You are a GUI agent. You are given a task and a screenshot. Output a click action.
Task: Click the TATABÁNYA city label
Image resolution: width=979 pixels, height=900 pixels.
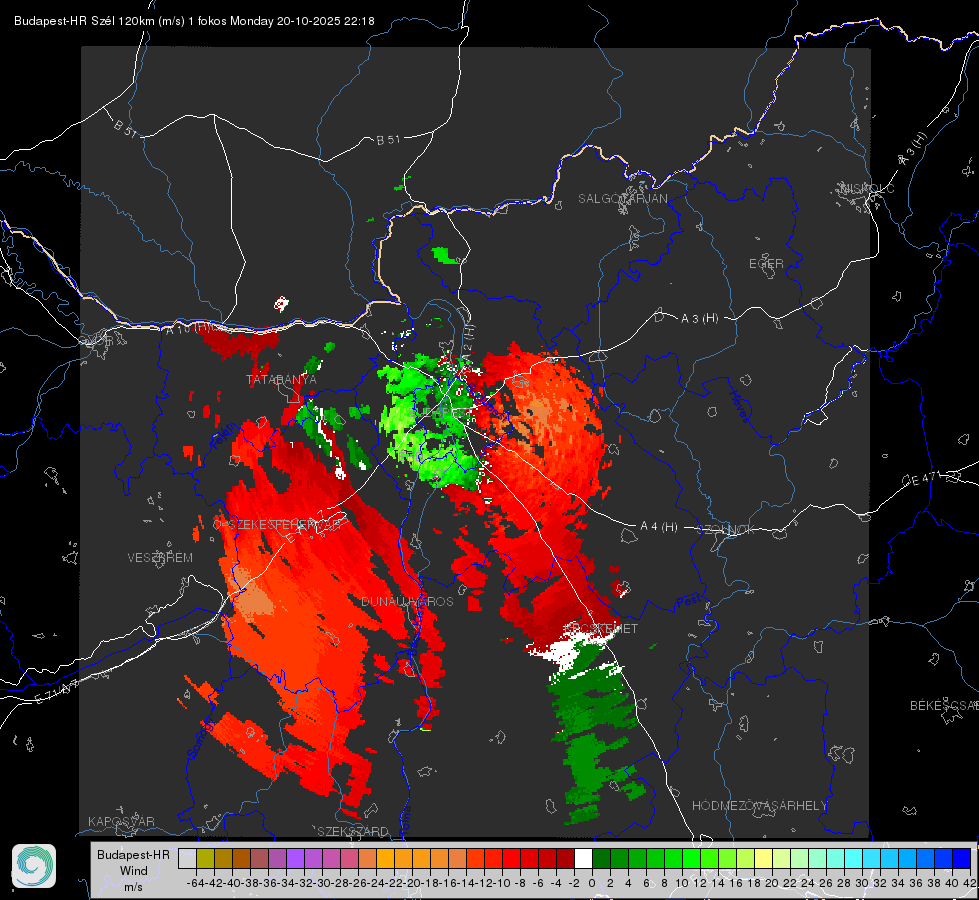[x=282, y=379]
